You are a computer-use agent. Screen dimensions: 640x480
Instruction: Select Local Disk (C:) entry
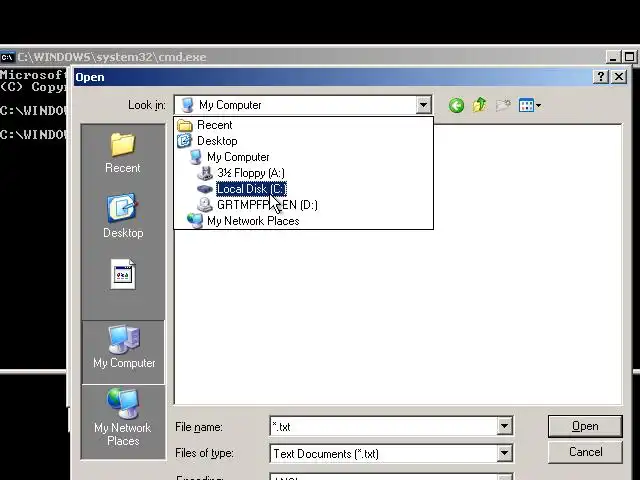click(x=251, y=189)
